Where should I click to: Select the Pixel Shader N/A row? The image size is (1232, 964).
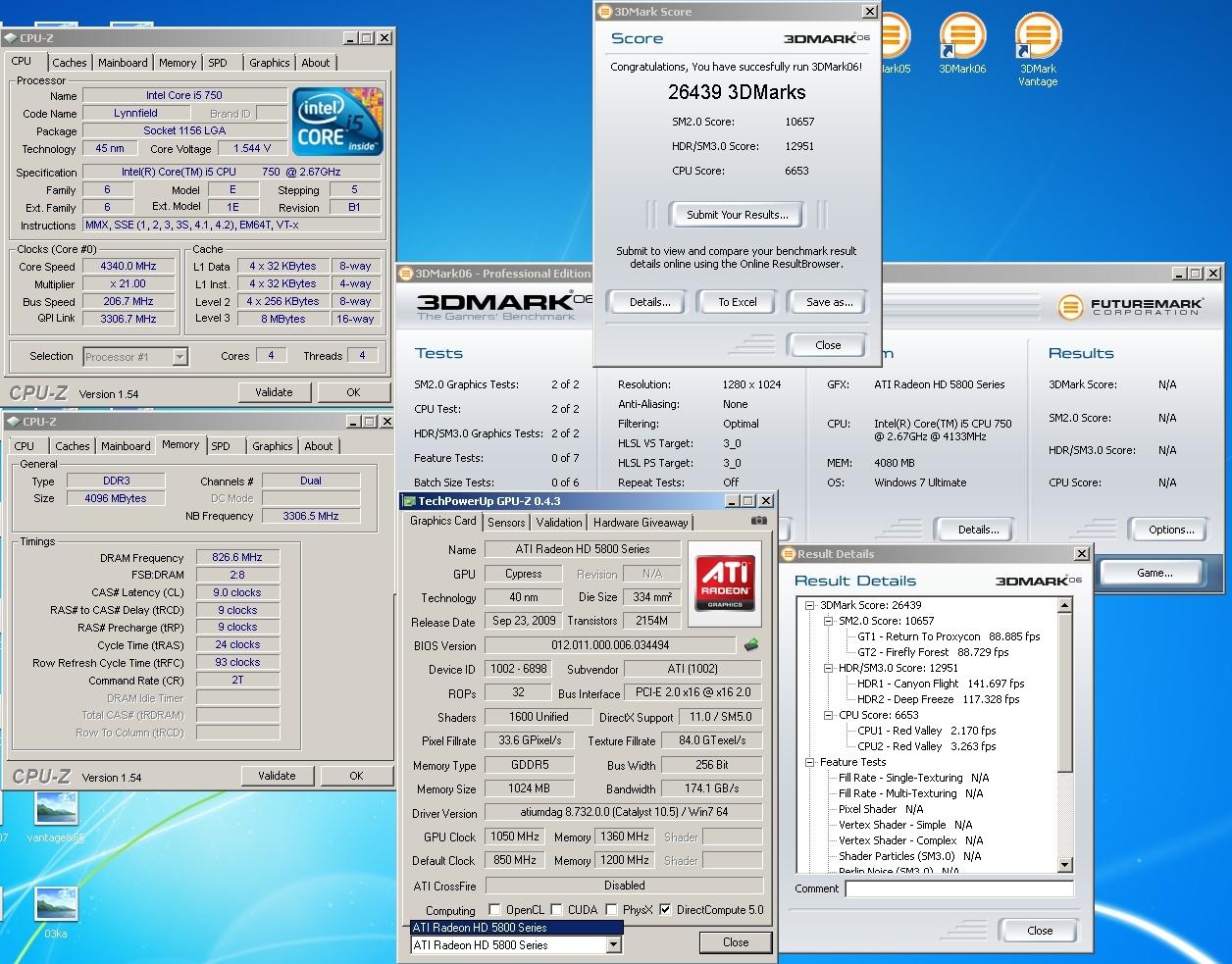click(x=881, y=809)
